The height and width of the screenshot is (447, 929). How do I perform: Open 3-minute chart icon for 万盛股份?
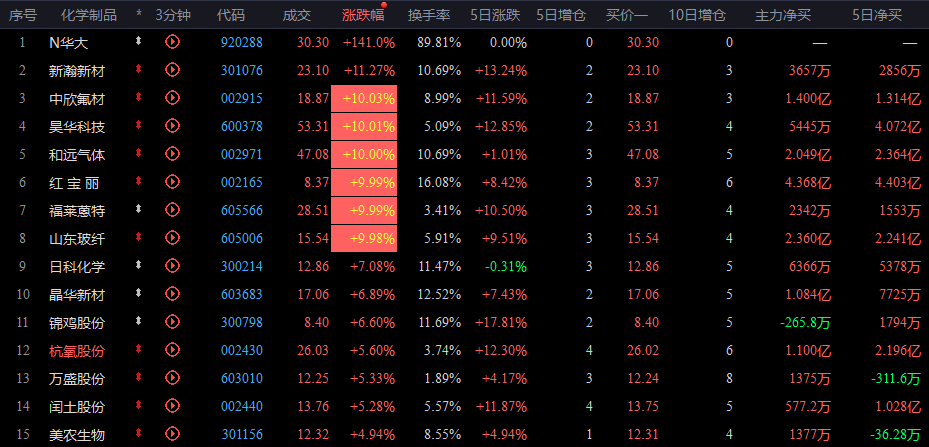coord(172,378)
